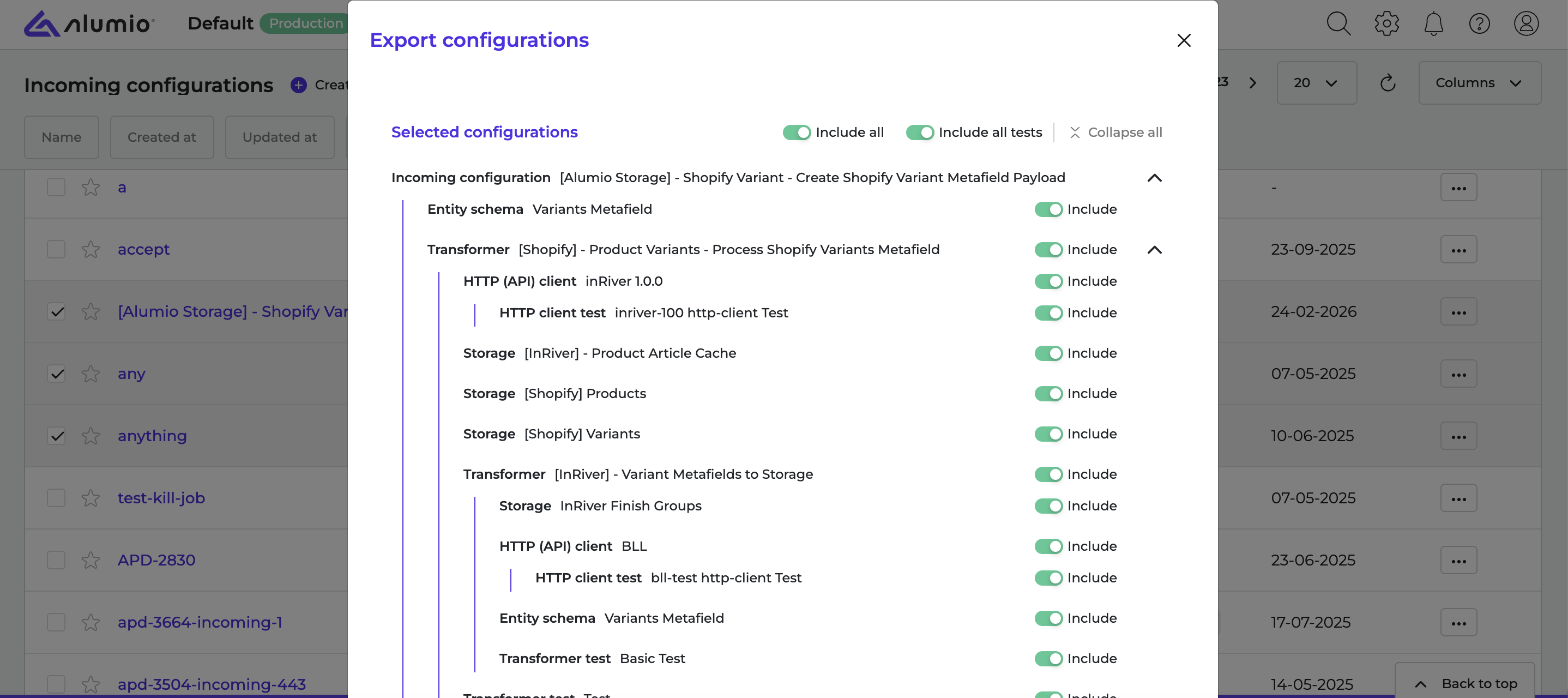Open the user profile icon
The height and width of the screenshot is (698, 1568).
tap(1525, 24)
